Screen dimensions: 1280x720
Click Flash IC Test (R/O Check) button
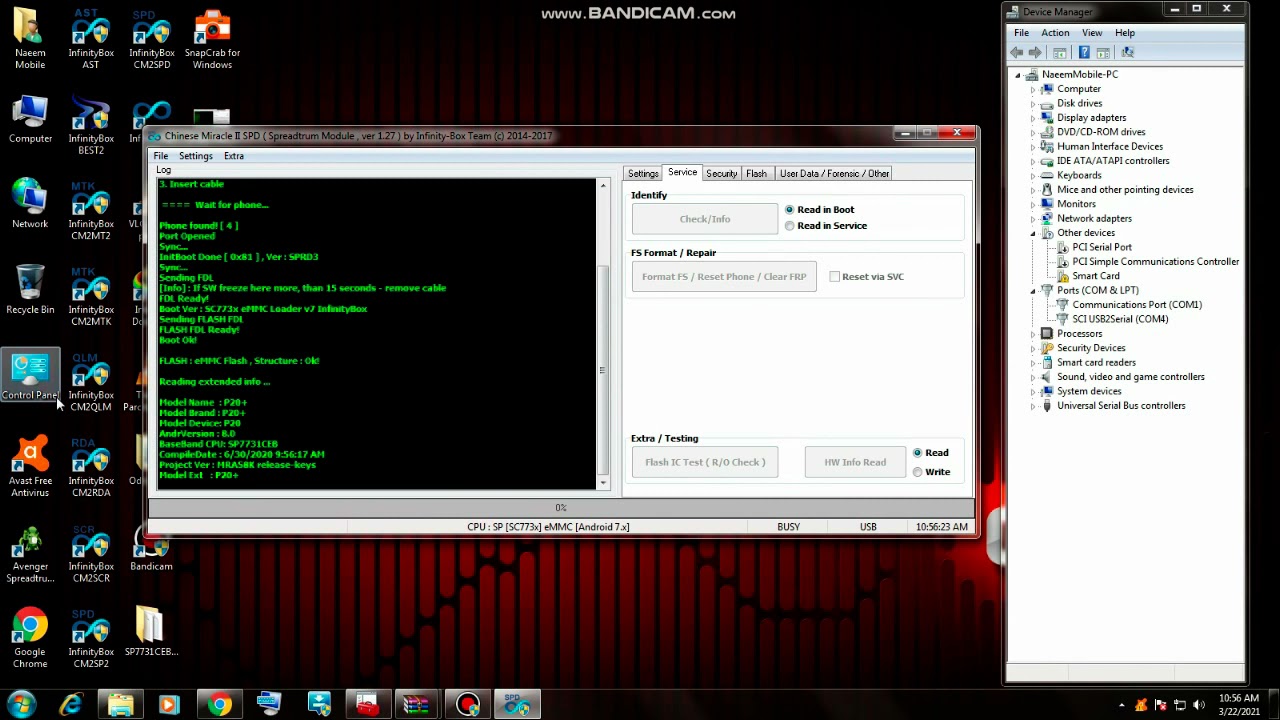pos(705,462)
